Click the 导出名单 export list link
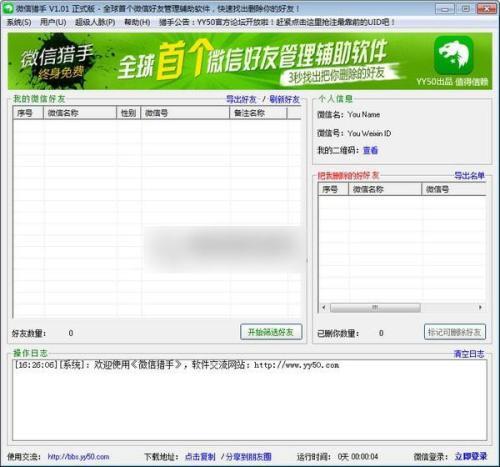 (x=469, y=175)
